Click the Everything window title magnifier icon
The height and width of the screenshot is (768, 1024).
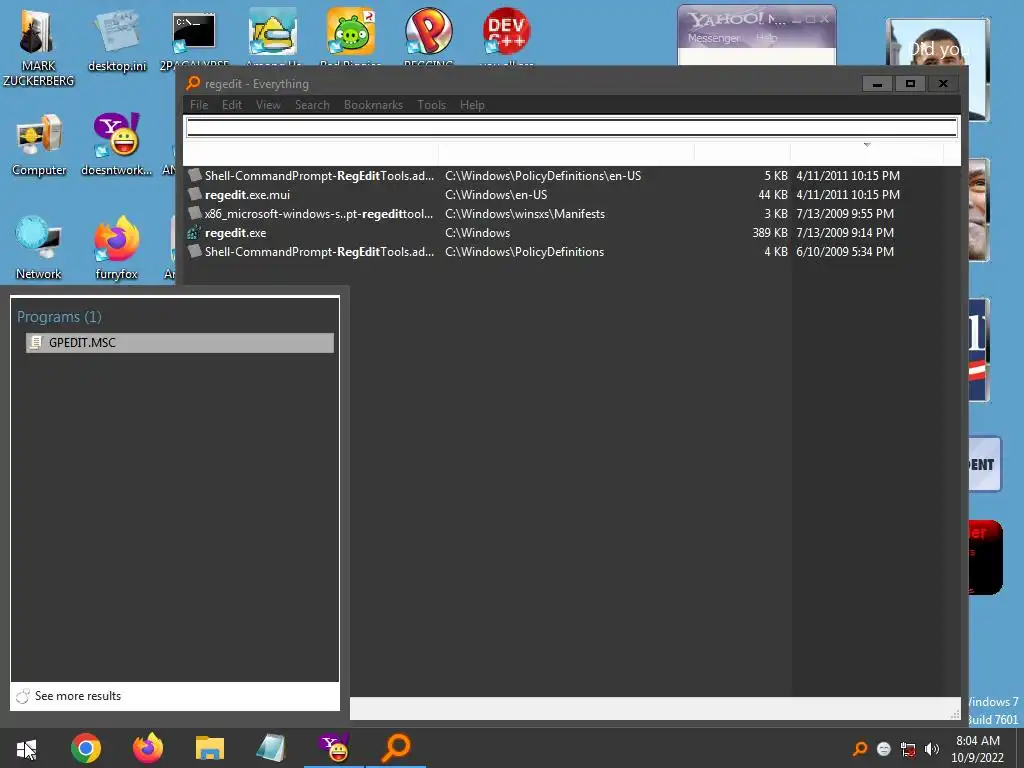pos(193,83)
